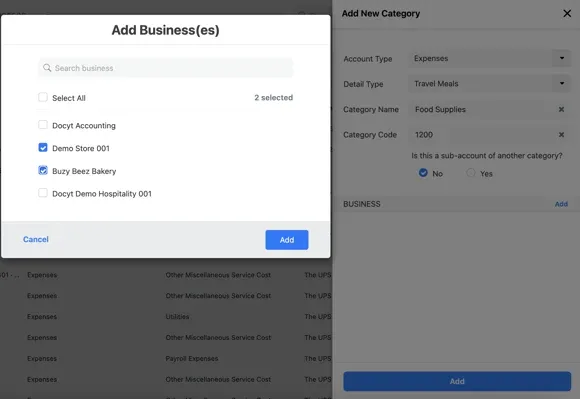Viewport: 580px width, 399px height.
Task: Click the wide Add button in category panel
Action: 457,381
